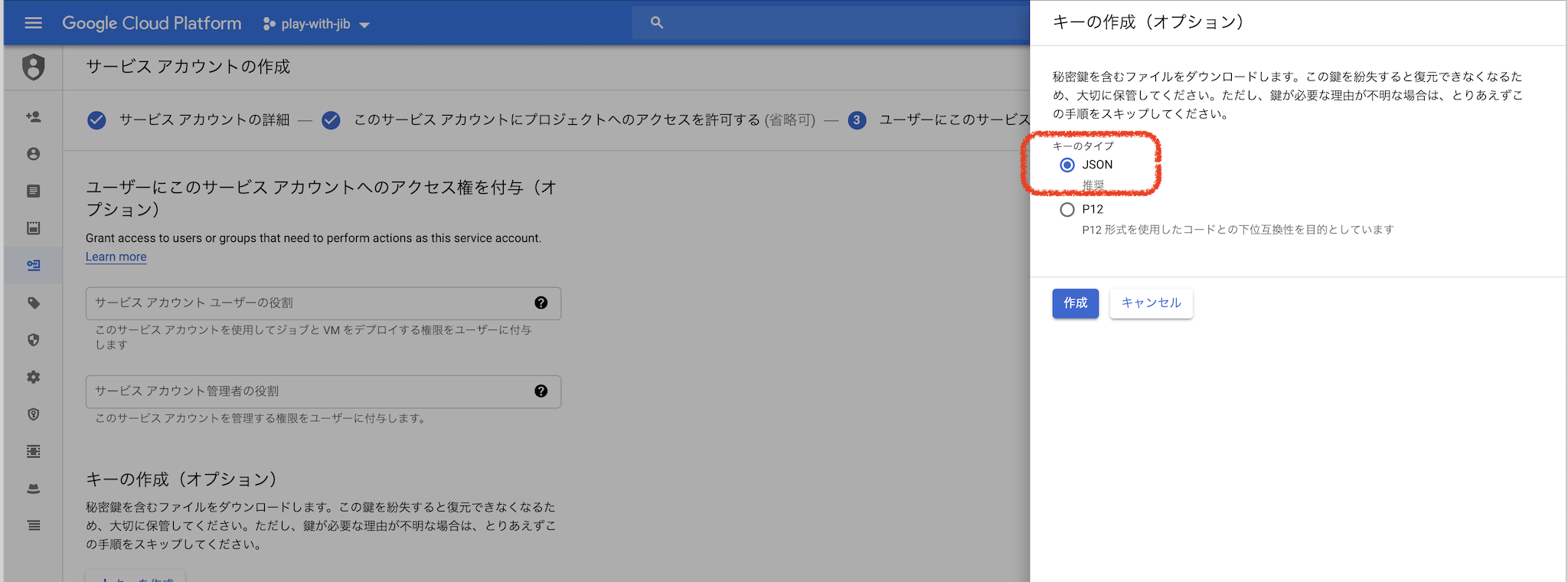
Task: Open the labels tag sidebar icon
Action: click(x=33, y=302)
